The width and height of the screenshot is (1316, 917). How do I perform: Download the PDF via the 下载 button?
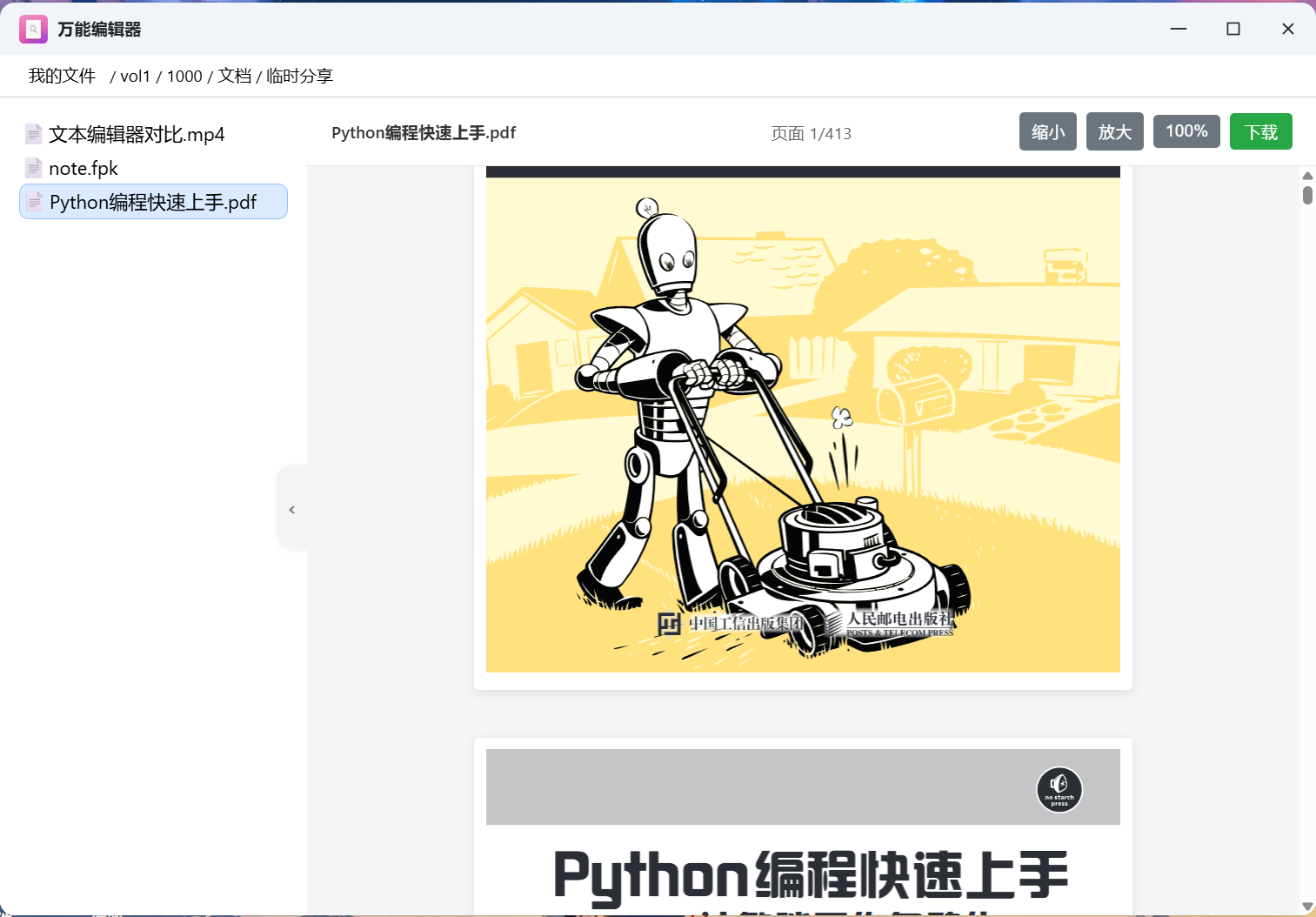(1259, 131)
